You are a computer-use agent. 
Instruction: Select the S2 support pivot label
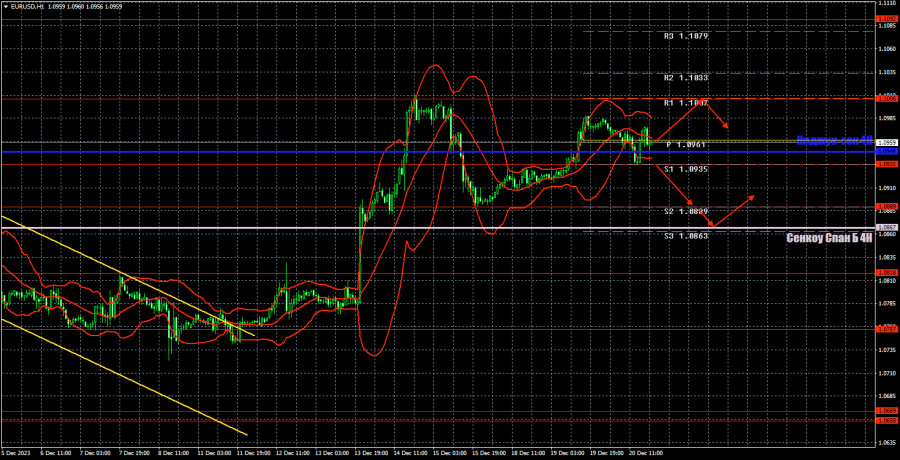686,212
